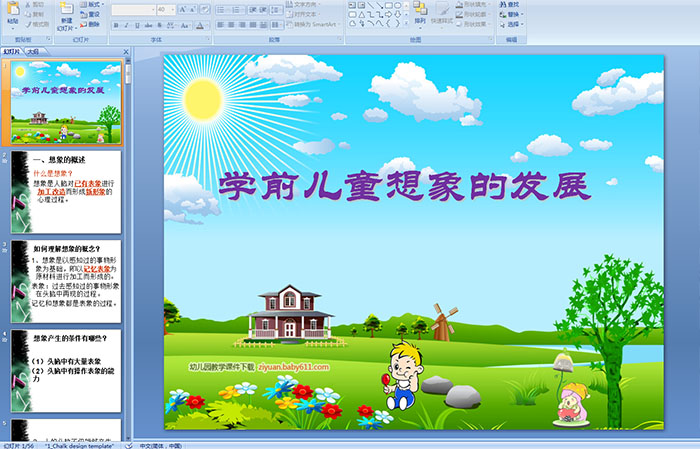Toggle Italic formatting

pyautogui.click(x=126, y=25)
